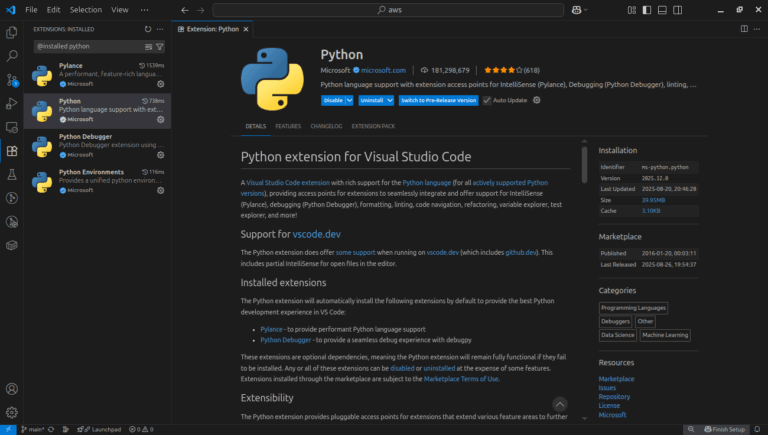Open notifications bell in status bar

click(x=757, y=429)
